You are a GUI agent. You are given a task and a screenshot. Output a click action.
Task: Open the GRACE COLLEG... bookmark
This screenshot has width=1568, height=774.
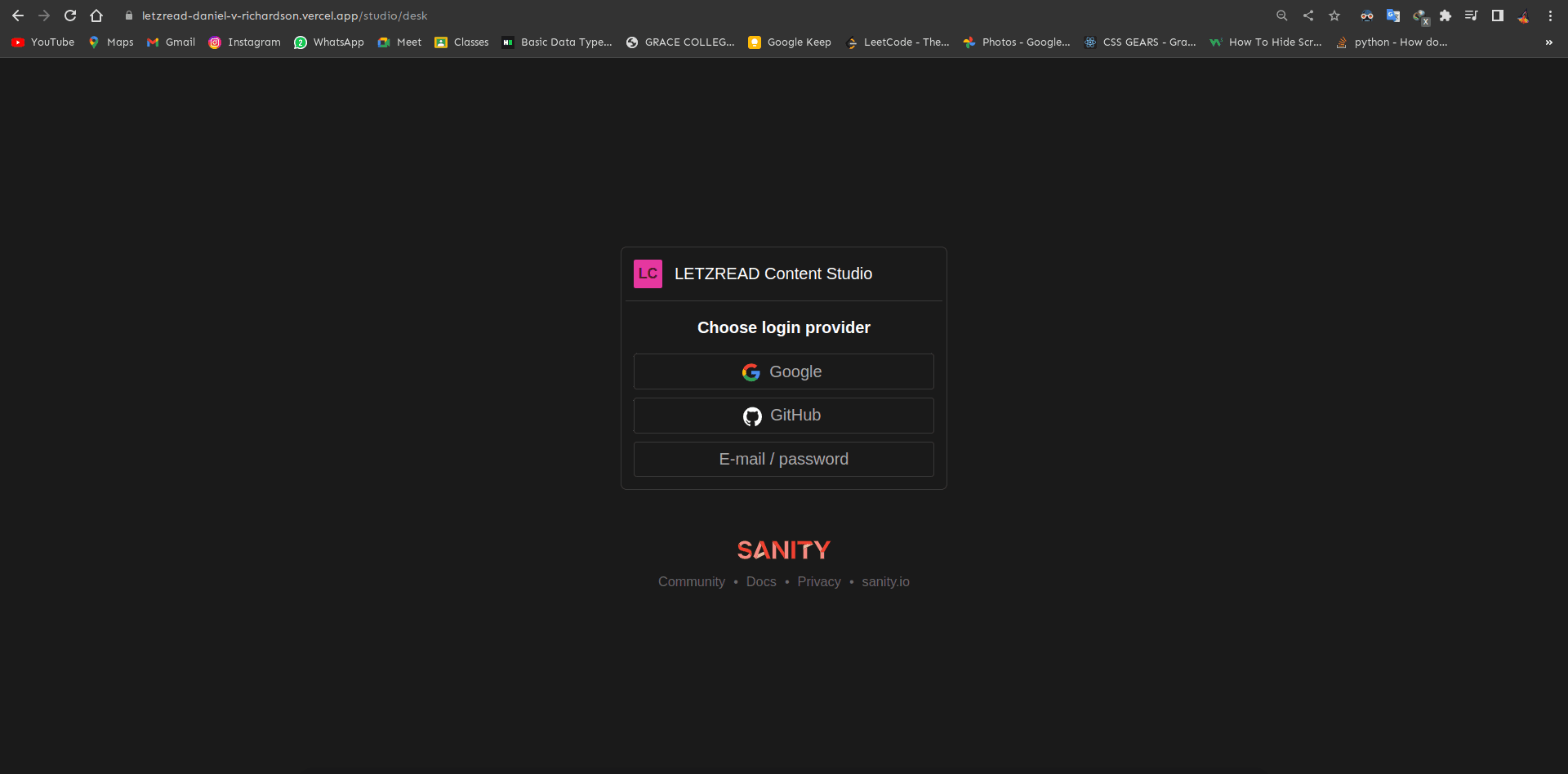tap(681, 42)
